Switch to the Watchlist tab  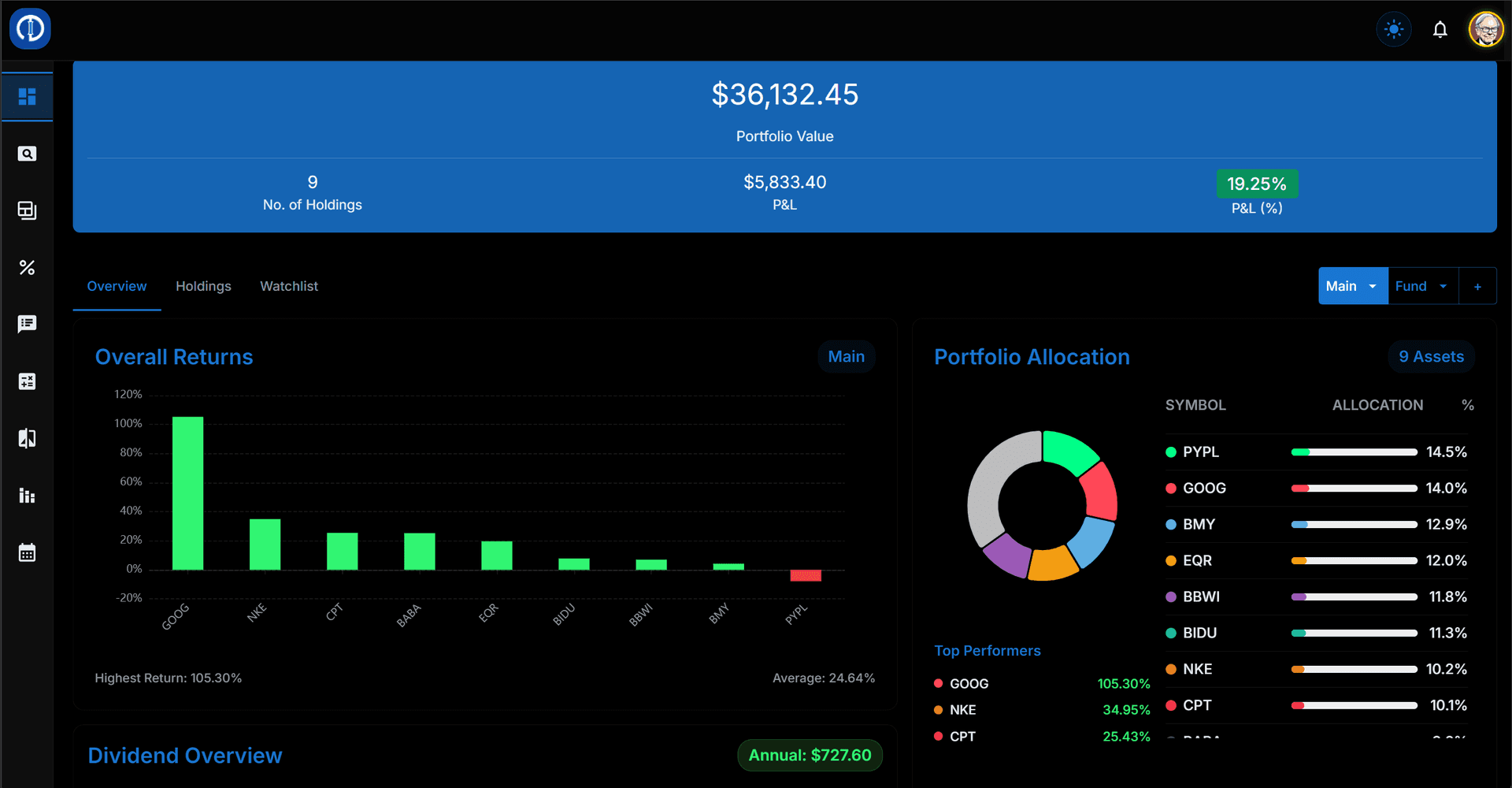pos(288,285)
